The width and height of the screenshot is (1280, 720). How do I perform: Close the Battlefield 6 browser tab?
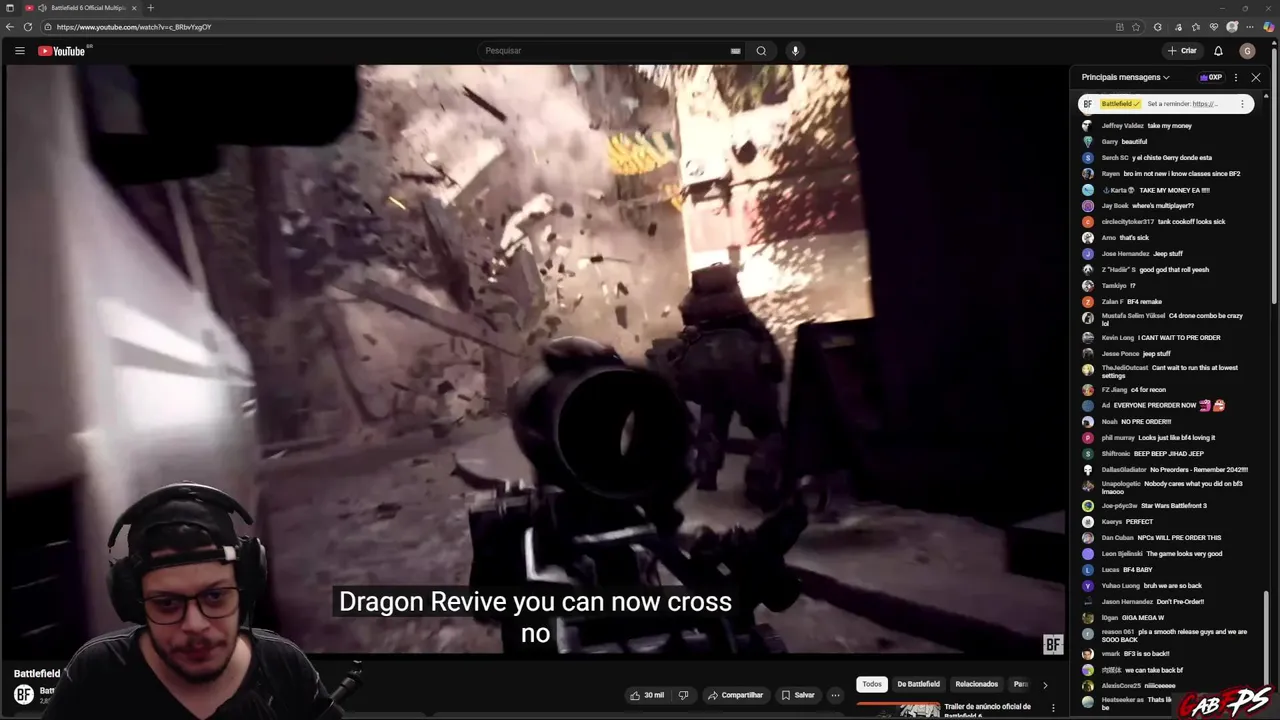tap(136, 8)
